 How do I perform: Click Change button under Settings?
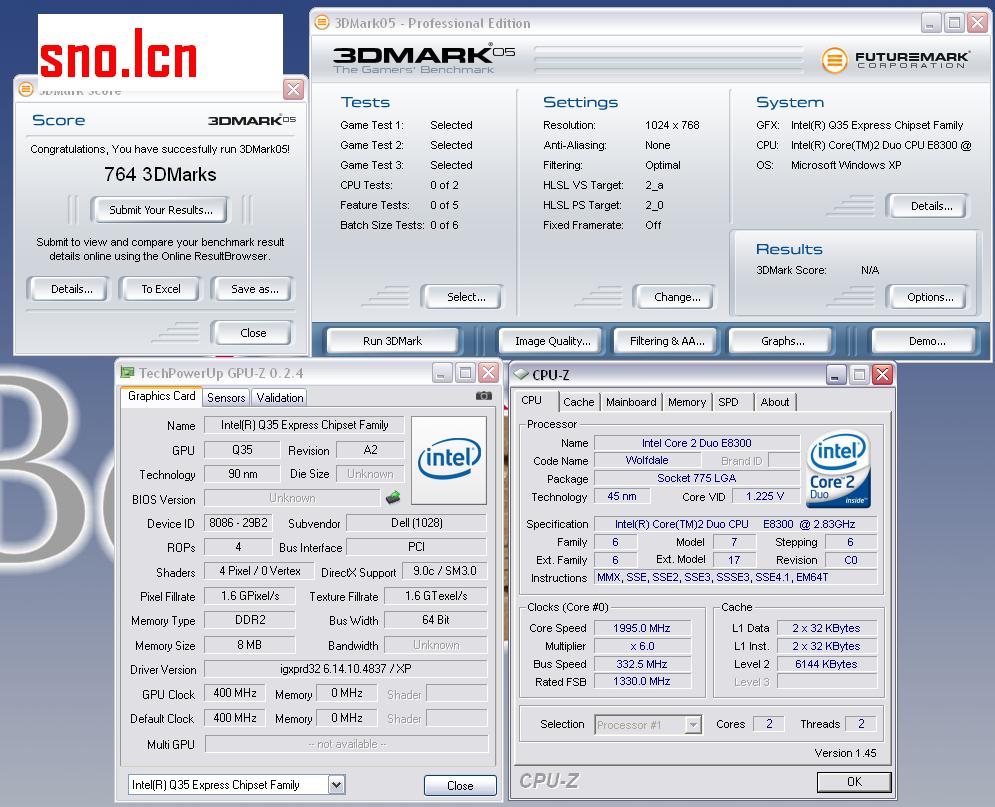click(x=677, y=296)
